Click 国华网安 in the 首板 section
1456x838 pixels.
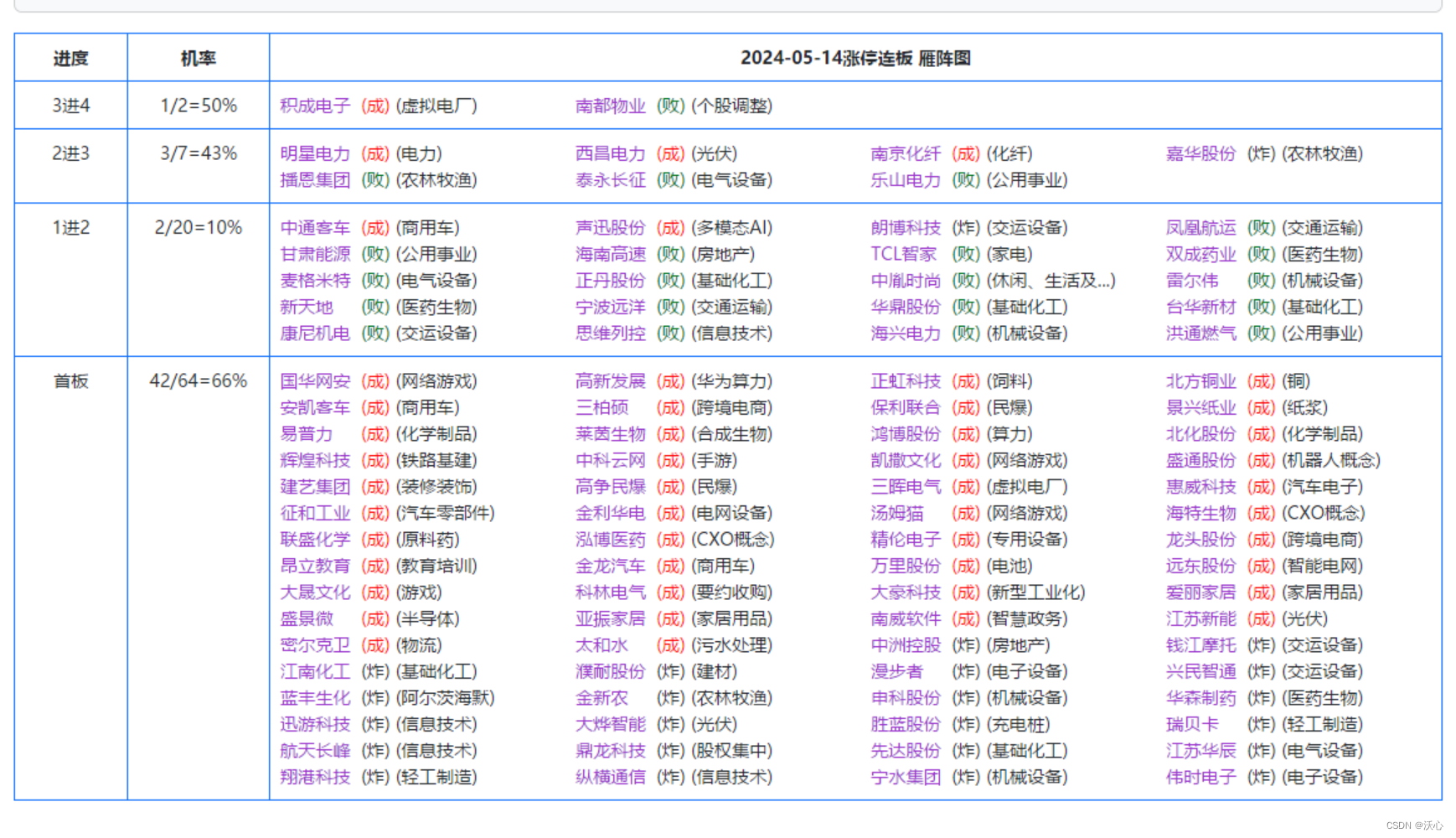315,381
